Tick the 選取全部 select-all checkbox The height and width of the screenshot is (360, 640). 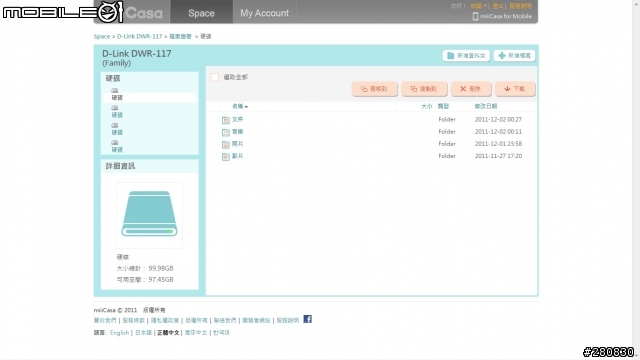(215, 77)
